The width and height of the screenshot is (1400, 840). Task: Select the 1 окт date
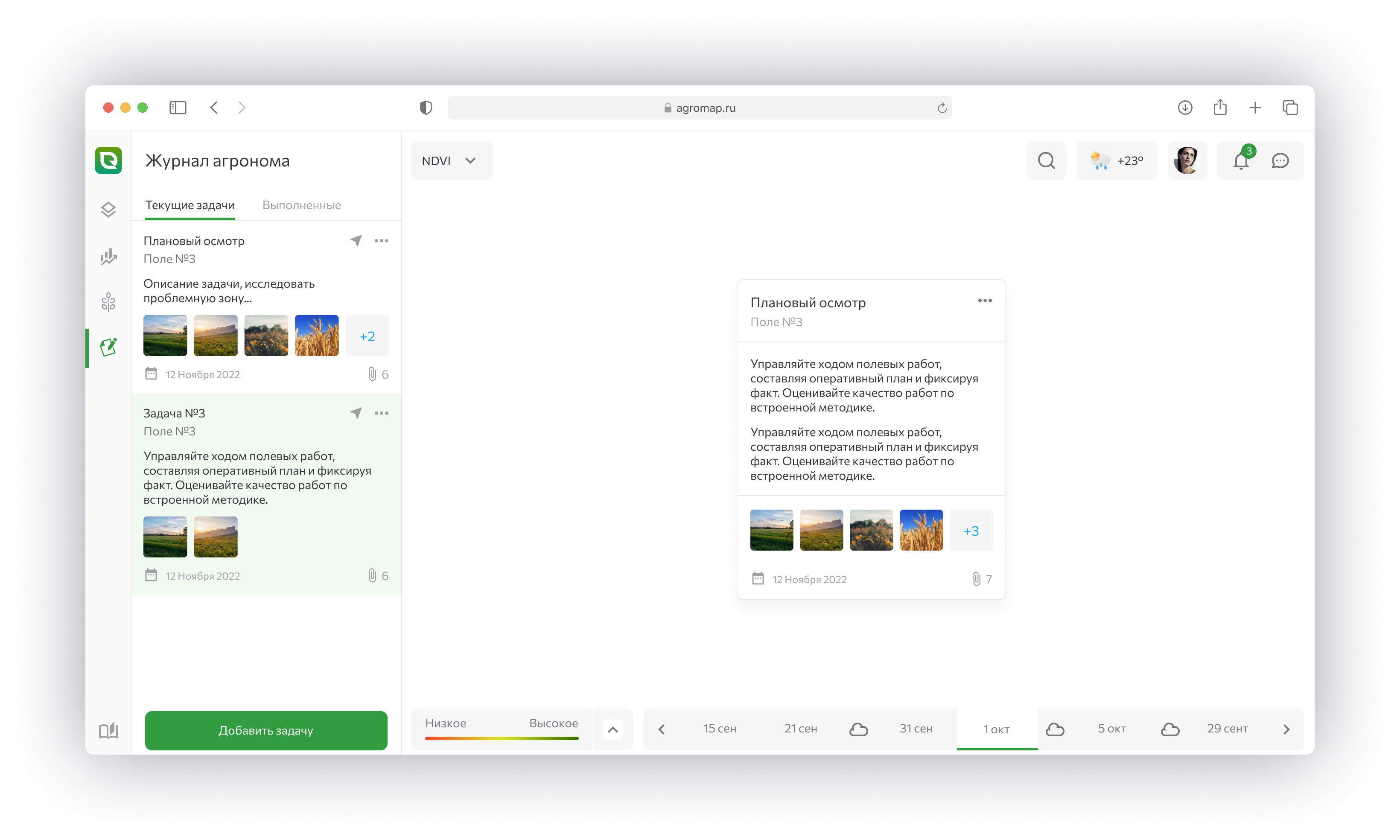coord(997,729)
